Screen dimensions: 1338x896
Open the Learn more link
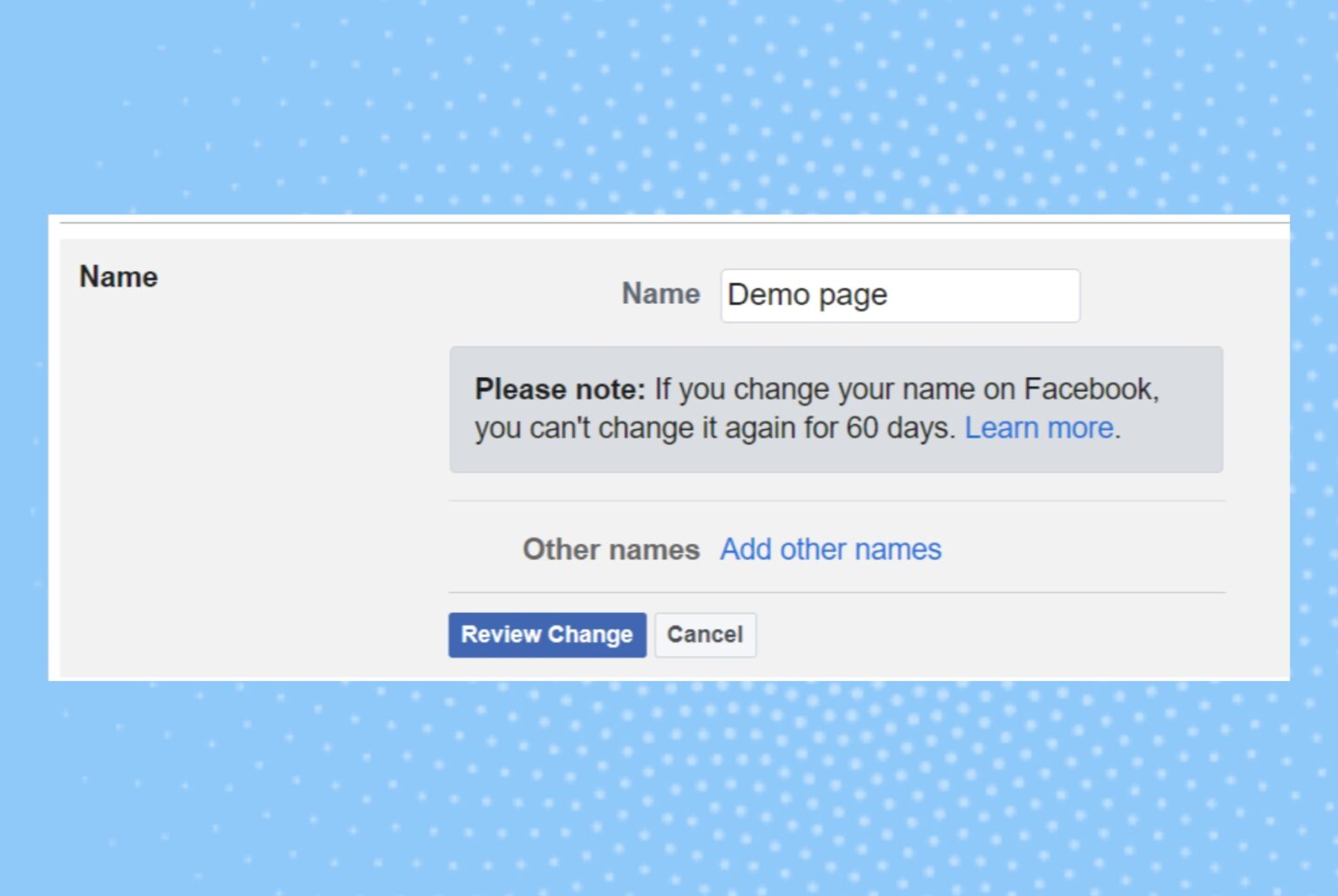point(1038,428)
